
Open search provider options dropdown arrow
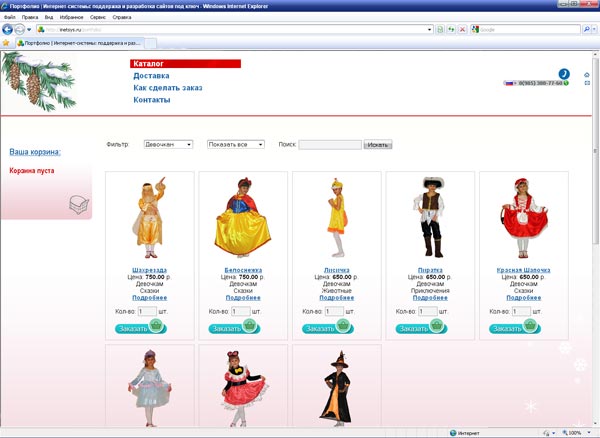(x=594, y=29)
